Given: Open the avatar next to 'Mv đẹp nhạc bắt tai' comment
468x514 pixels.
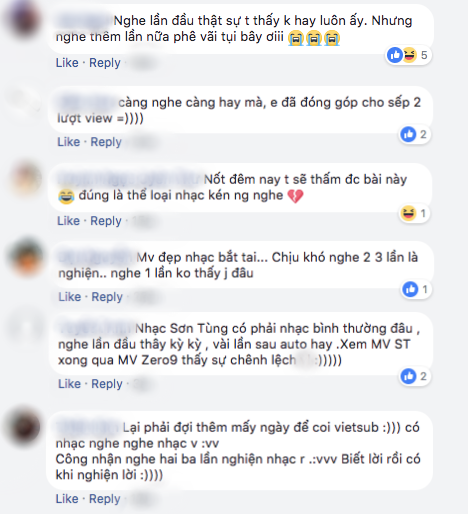Looking at the screenshot, I should [x=27, y=256].
